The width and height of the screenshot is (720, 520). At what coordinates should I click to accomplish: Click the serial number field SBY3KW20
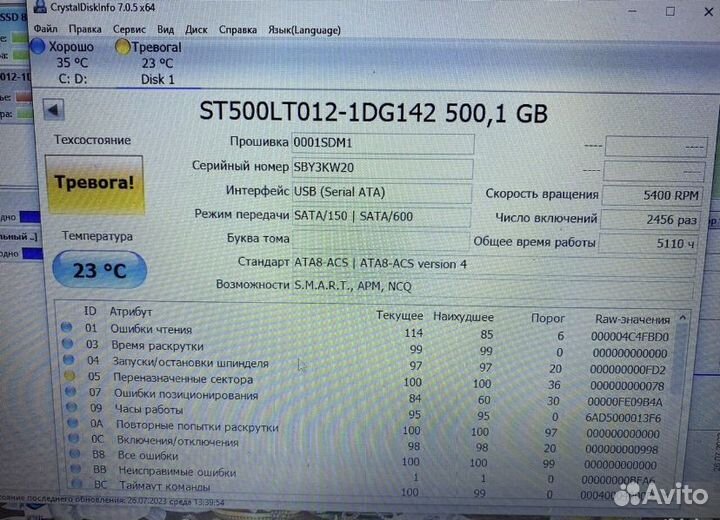[382, 168]
